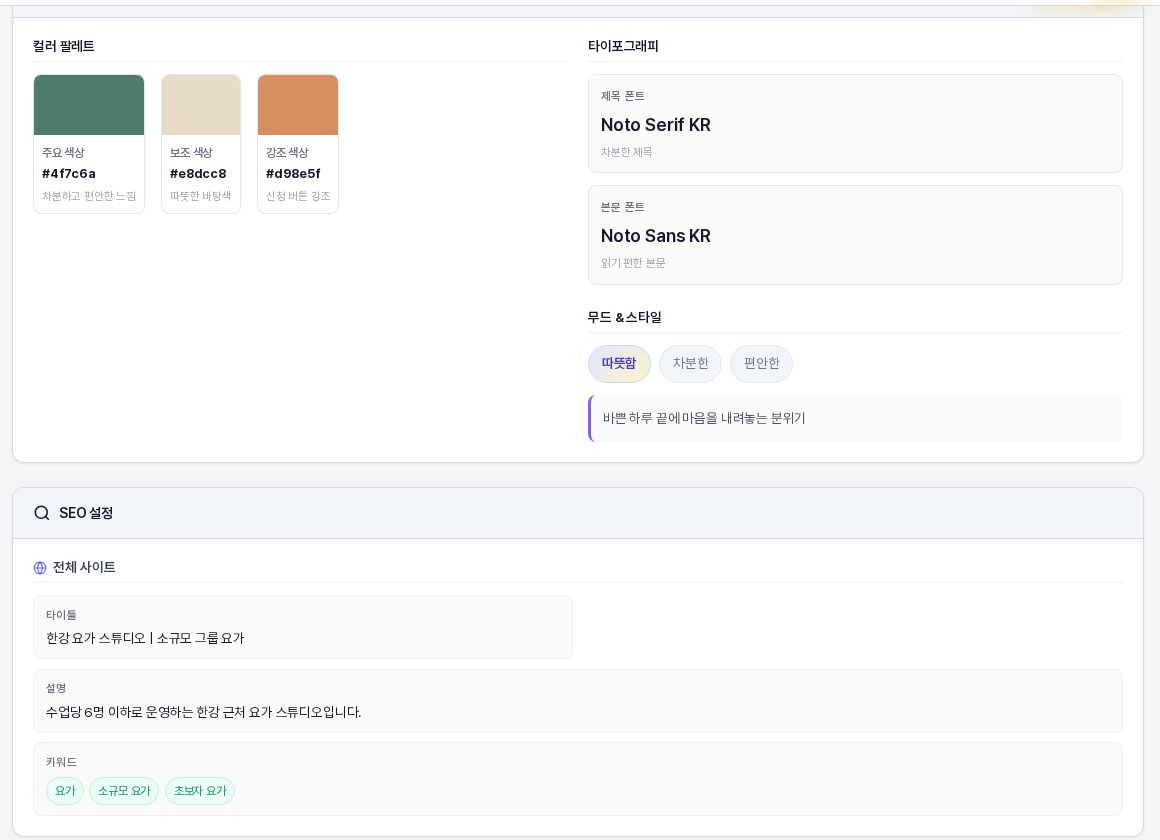The image size is (1160, 840).
Task: Click the 키워드 label
Action: pyautogui.click(x=61, y=762)
